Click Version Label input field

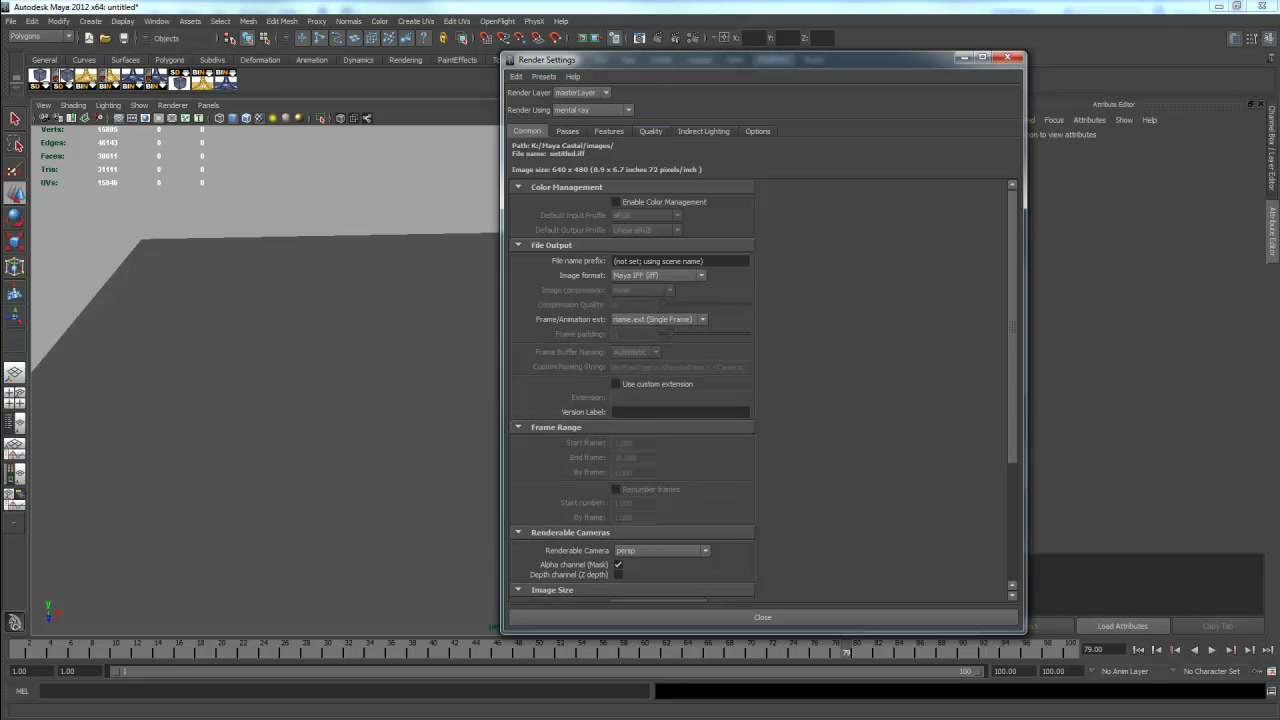click(679, 412)
